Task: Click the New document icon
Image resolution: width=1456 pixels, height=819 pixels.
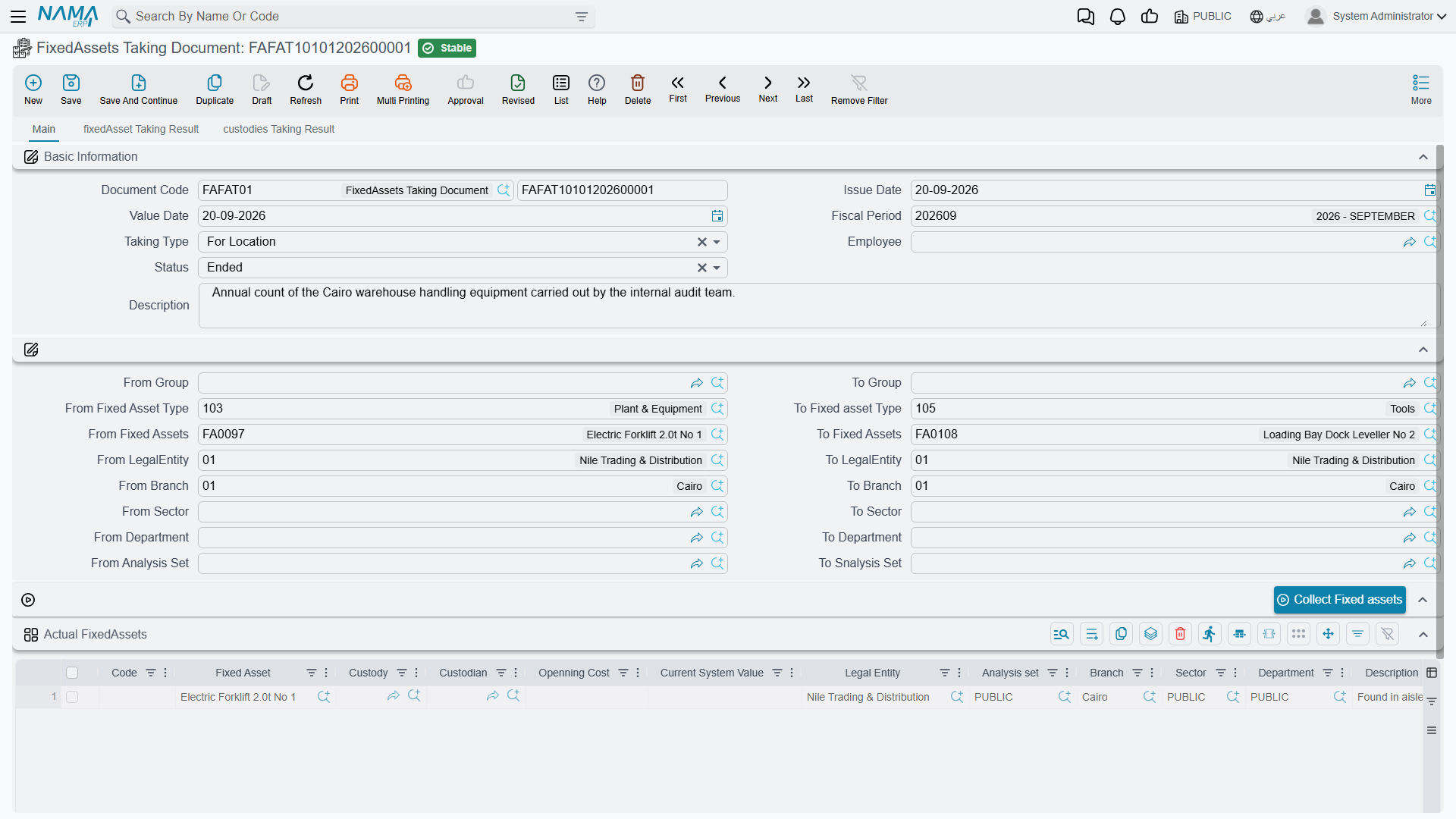Action: [x=33, y=89]
